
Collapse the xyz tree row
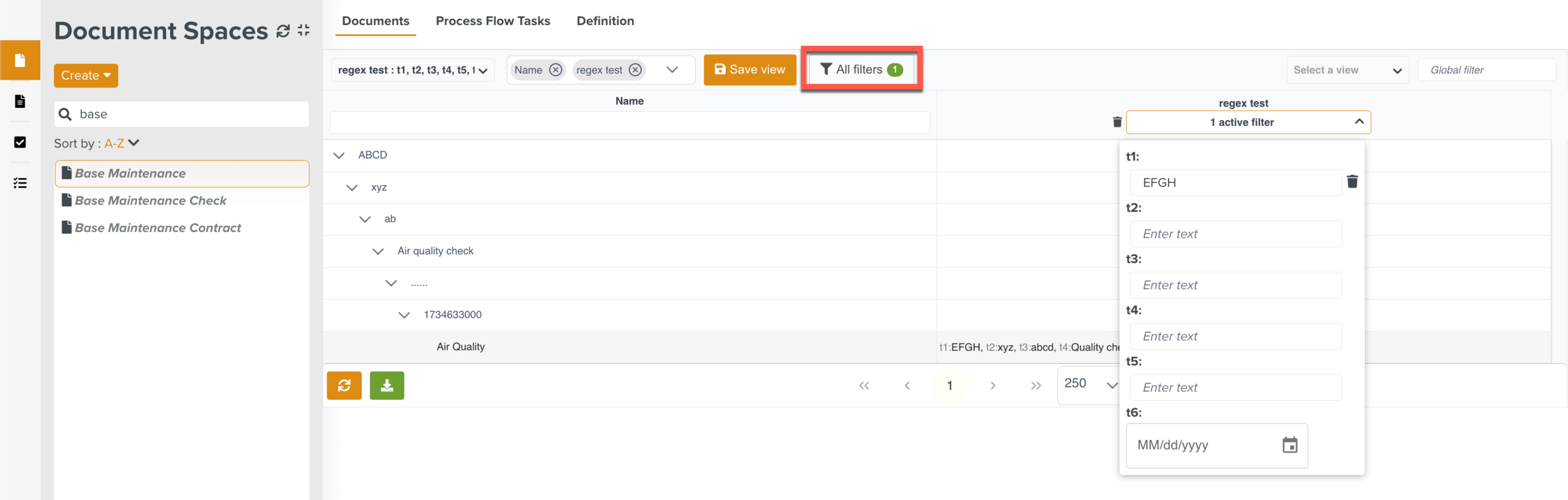click(x=352, y=188)
